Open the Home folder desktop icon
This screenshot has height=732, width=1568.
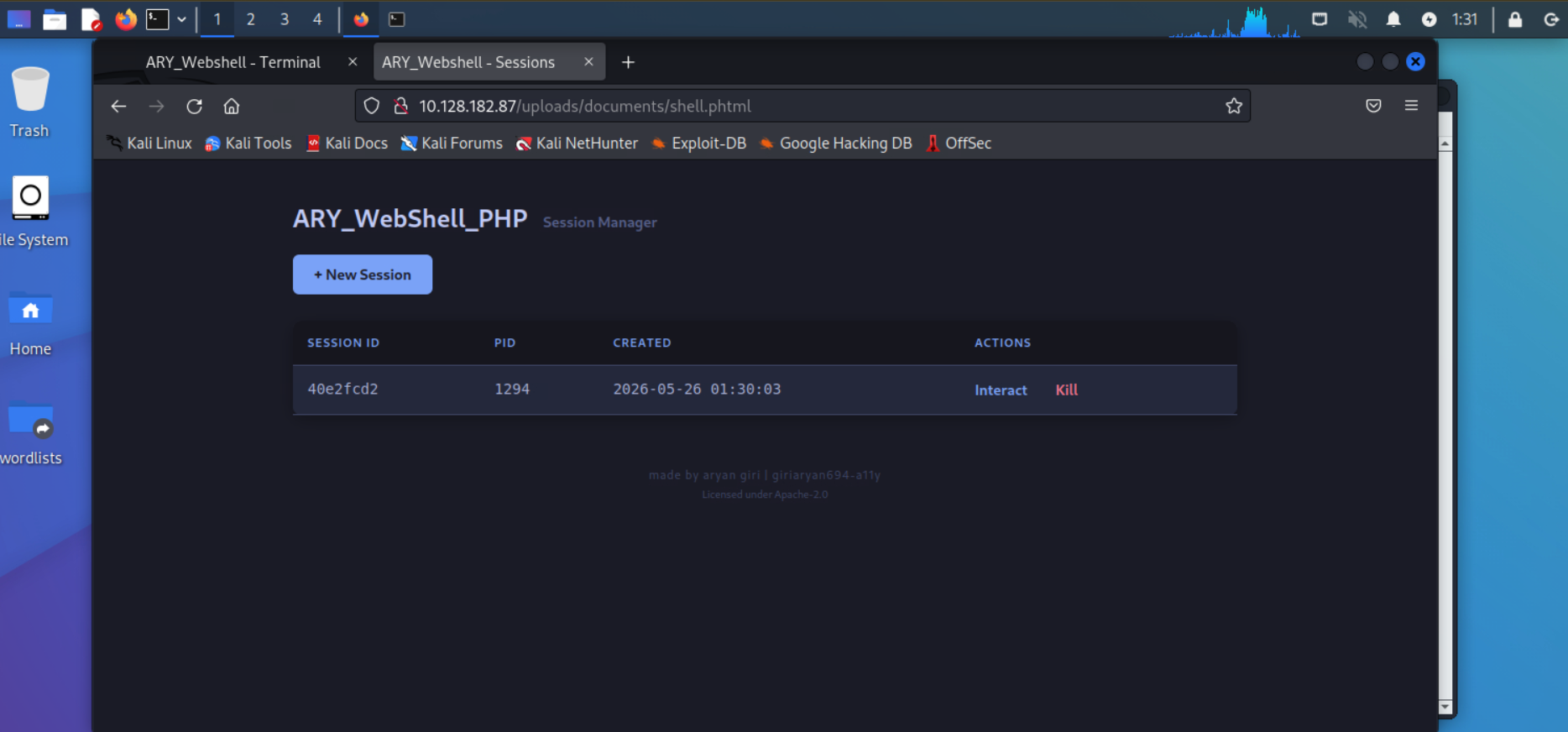click(30, 324)
